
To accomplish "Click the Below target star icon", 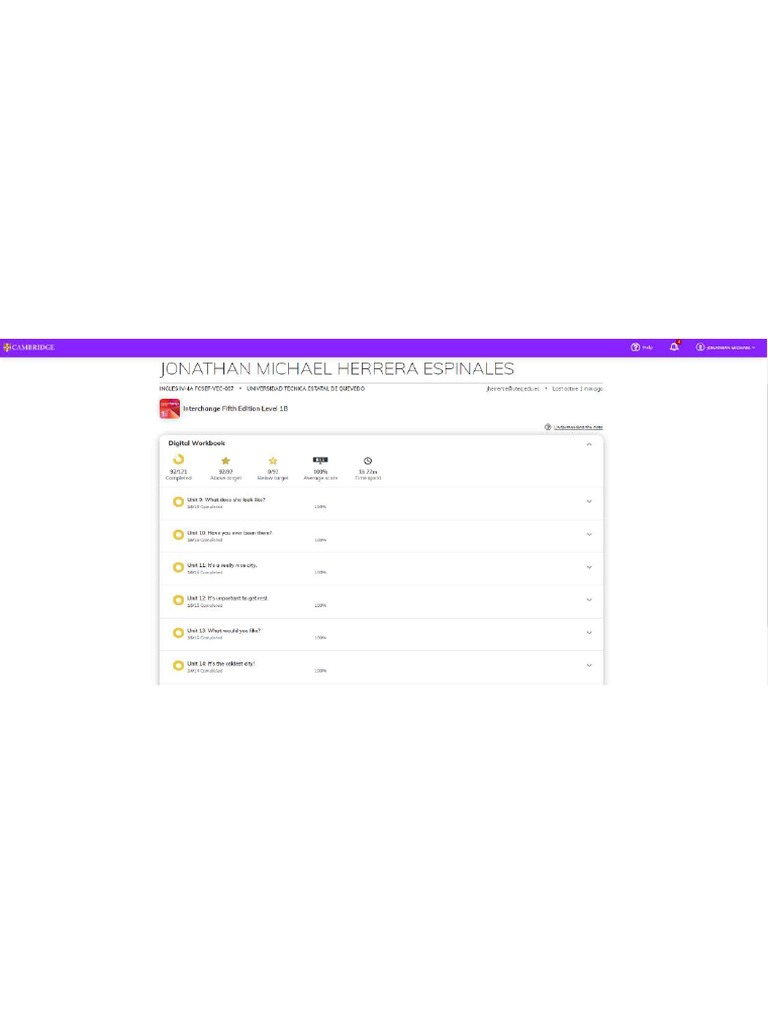I will click(x=273, y=460).
